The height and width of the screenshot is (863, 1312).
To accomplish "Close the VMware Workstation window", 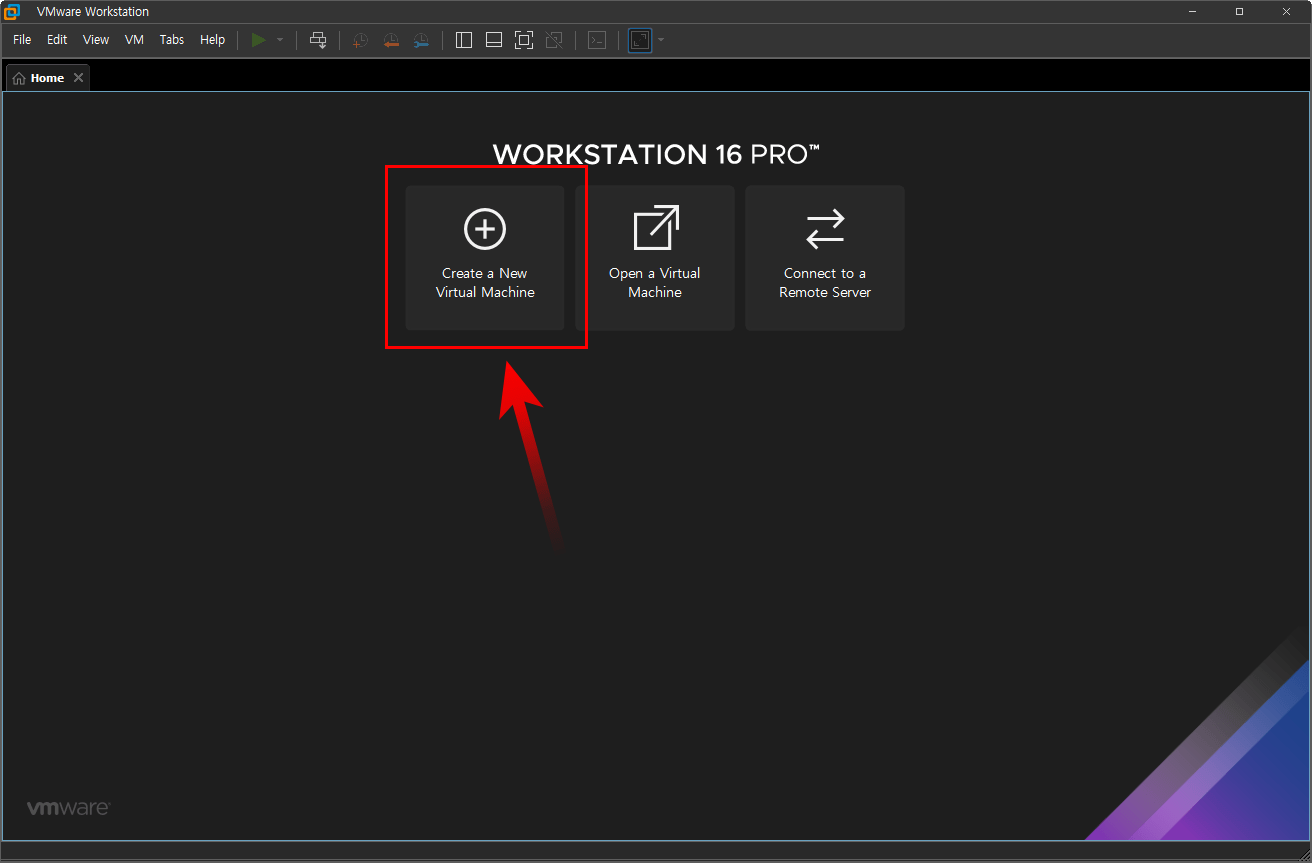I will 1287,12.
